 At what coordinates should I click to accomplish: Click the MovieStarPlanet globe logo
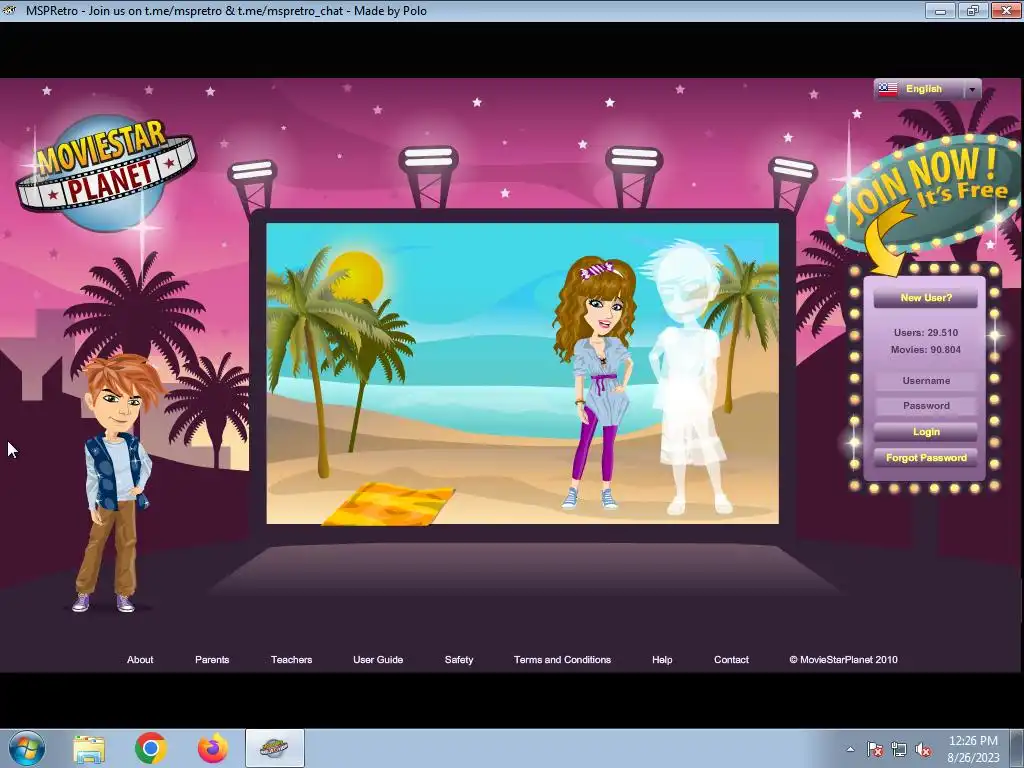106,172
